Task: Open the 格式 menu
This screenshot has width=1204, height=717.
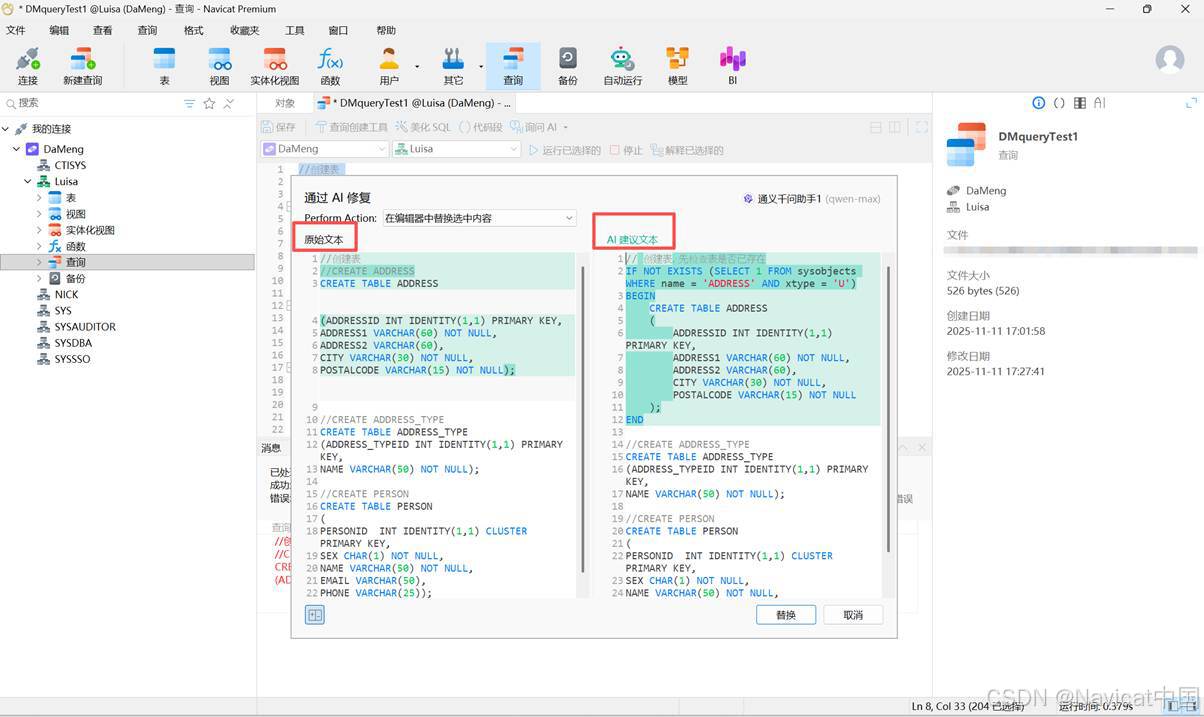Action: click(x=193, y=30)
